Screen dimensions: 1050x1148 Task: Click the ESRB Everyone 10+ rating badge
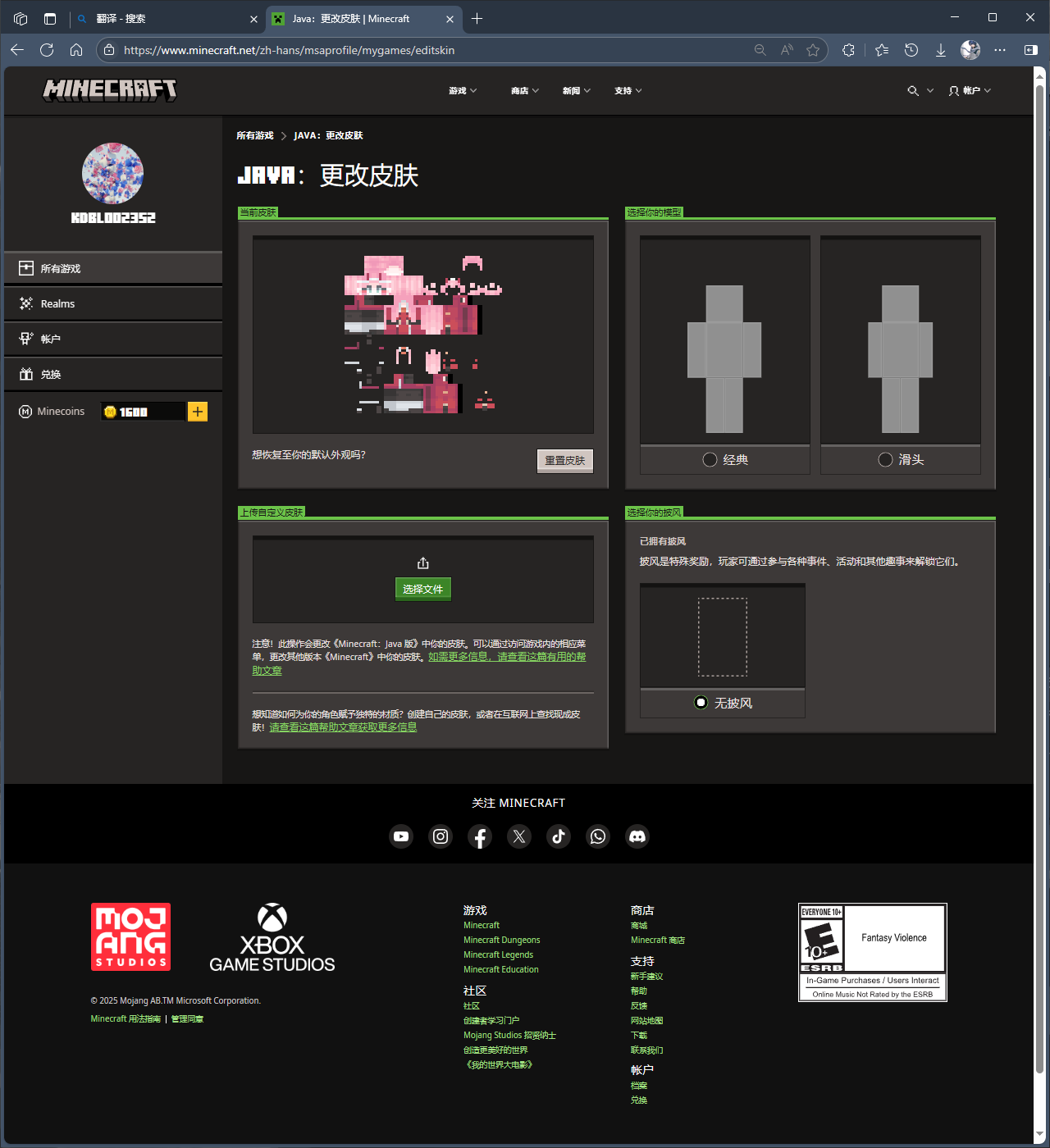[873, 952]
